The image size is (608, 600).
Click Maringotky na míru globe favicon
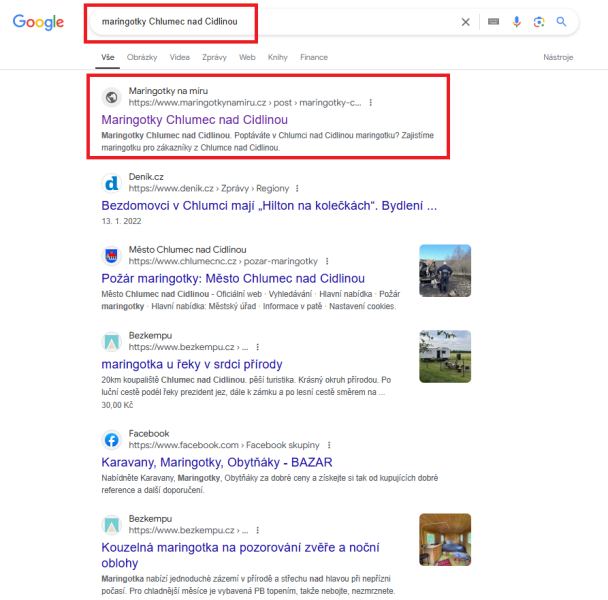112,97
